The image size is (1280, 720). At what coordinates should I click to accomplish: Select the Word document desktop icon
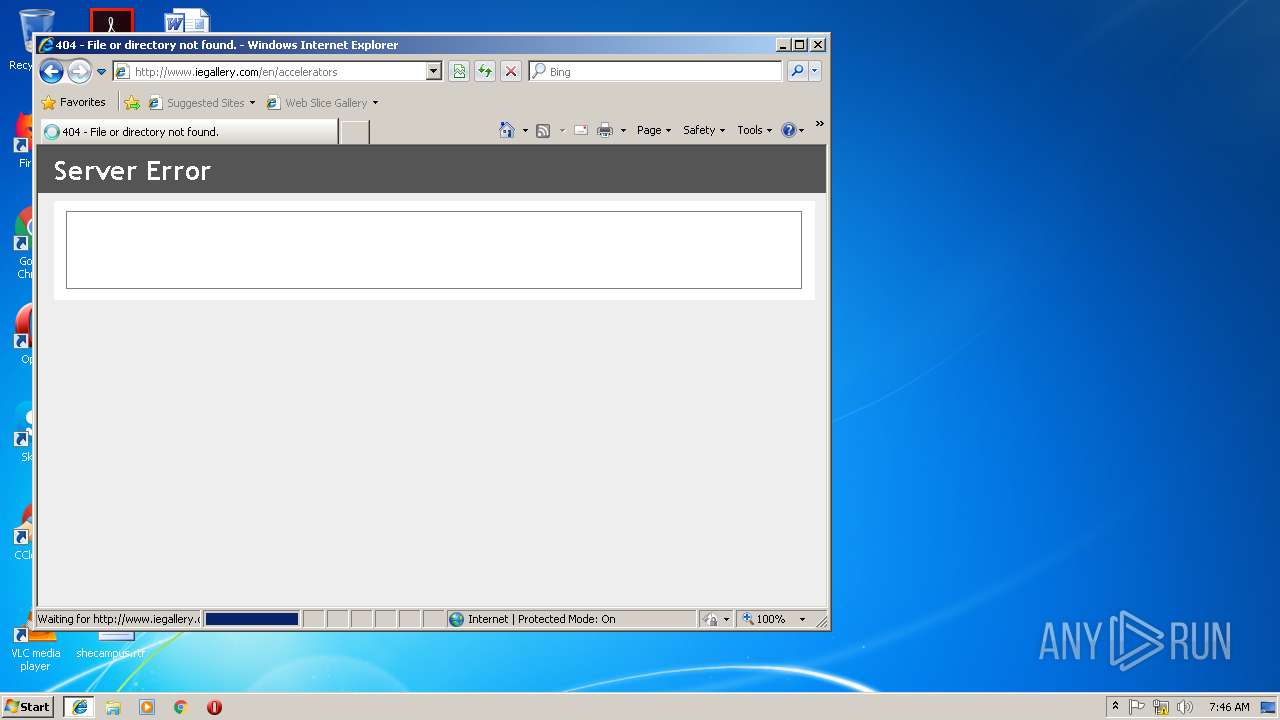tap(187, 21)
